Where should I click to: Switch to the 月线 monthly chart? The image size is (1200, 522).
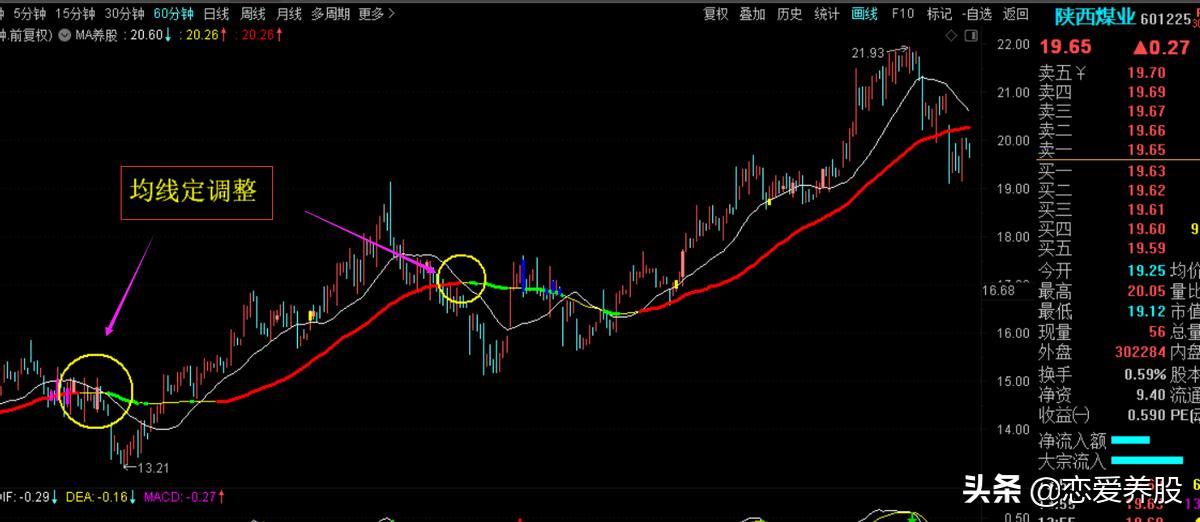click(x=289, y=13)
